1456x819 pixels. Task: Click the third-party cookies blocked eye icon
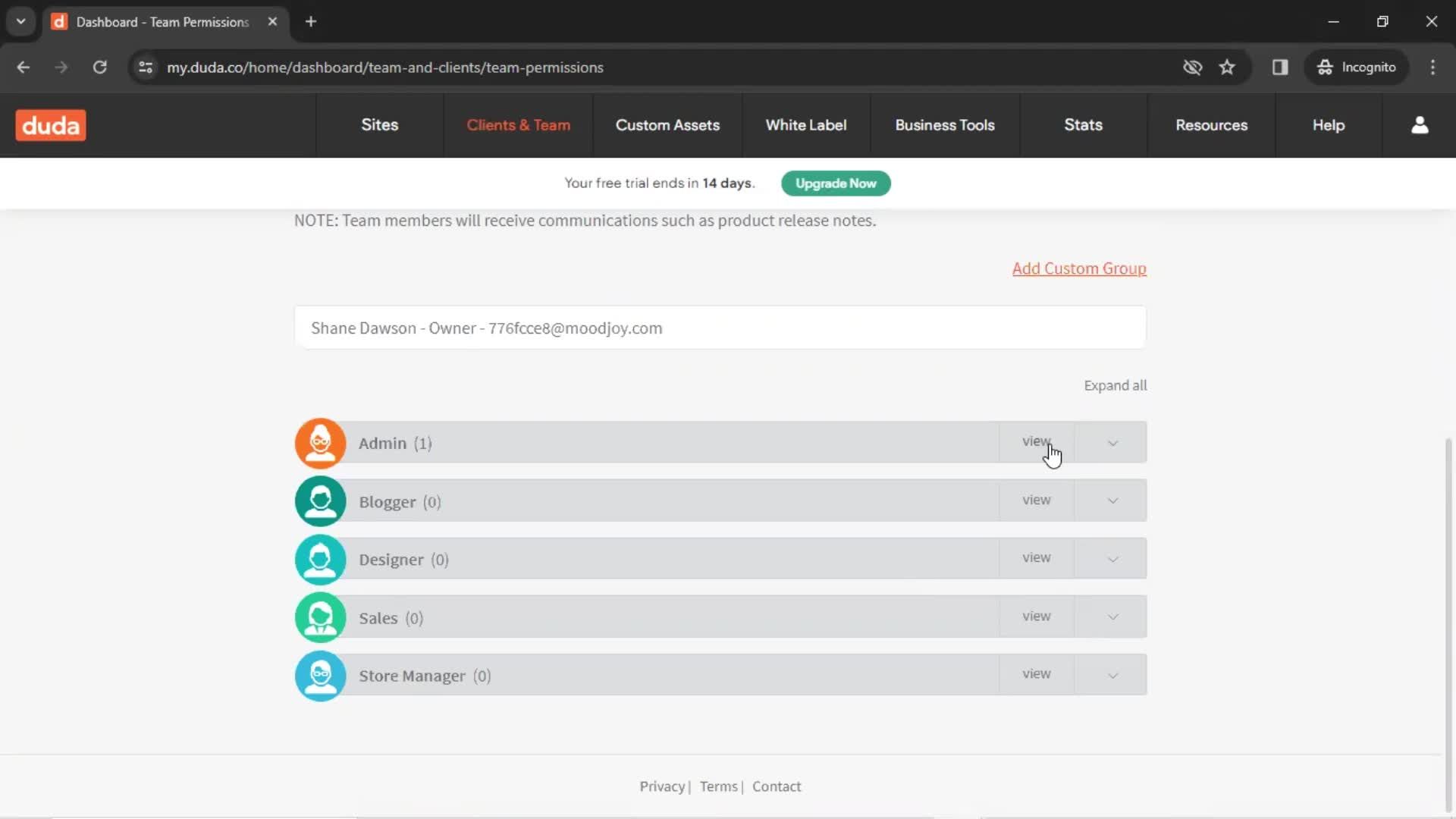coord(1192,67)
